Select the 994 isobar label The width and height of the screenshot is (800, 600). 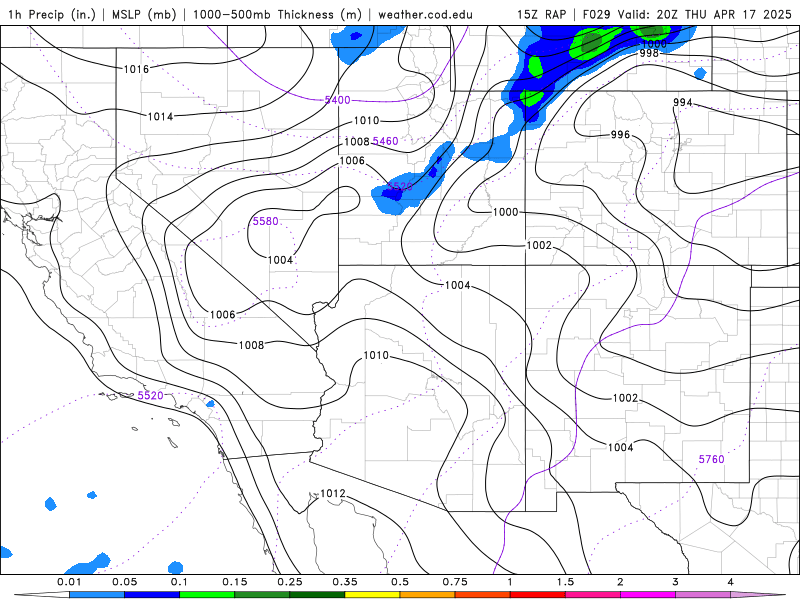coord(683,102)
